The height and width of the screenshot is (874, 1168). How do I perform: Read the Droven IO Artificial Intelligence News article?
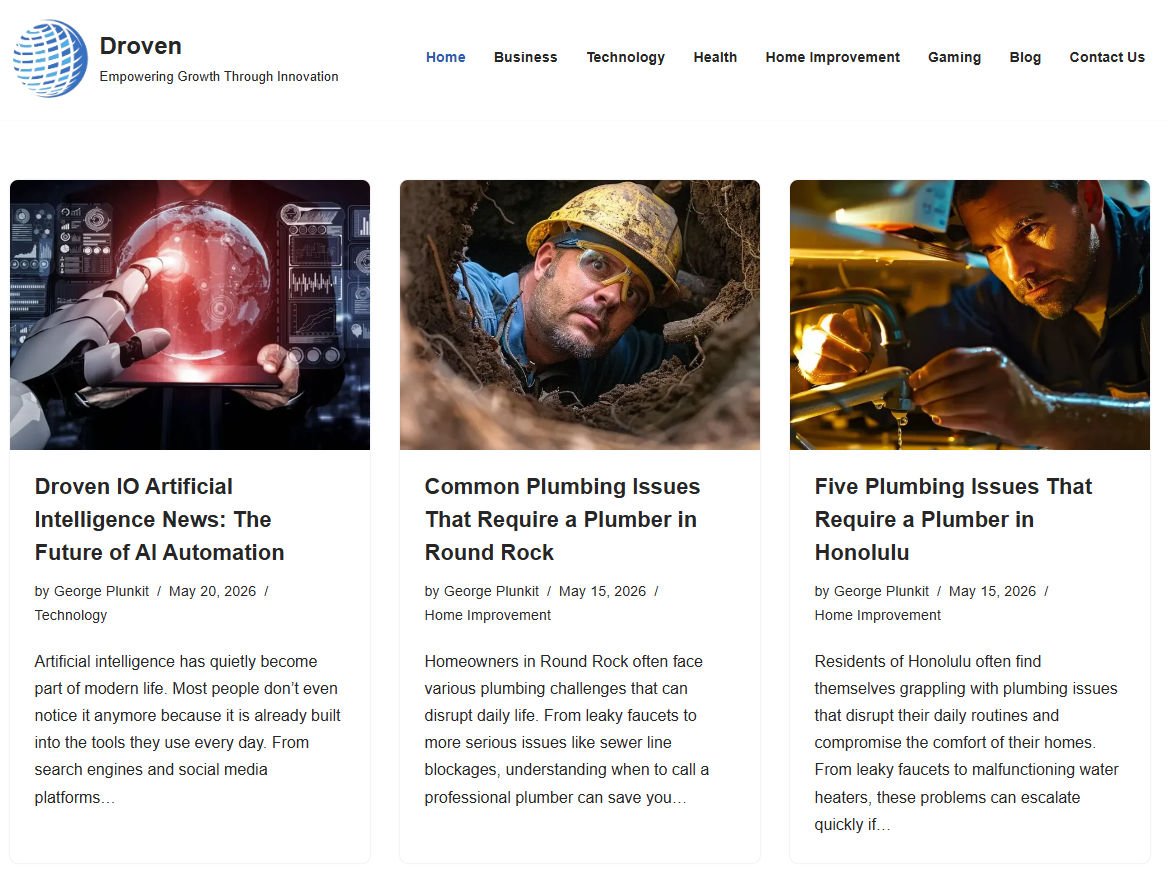pyautogui.click(x=159, y=519)
